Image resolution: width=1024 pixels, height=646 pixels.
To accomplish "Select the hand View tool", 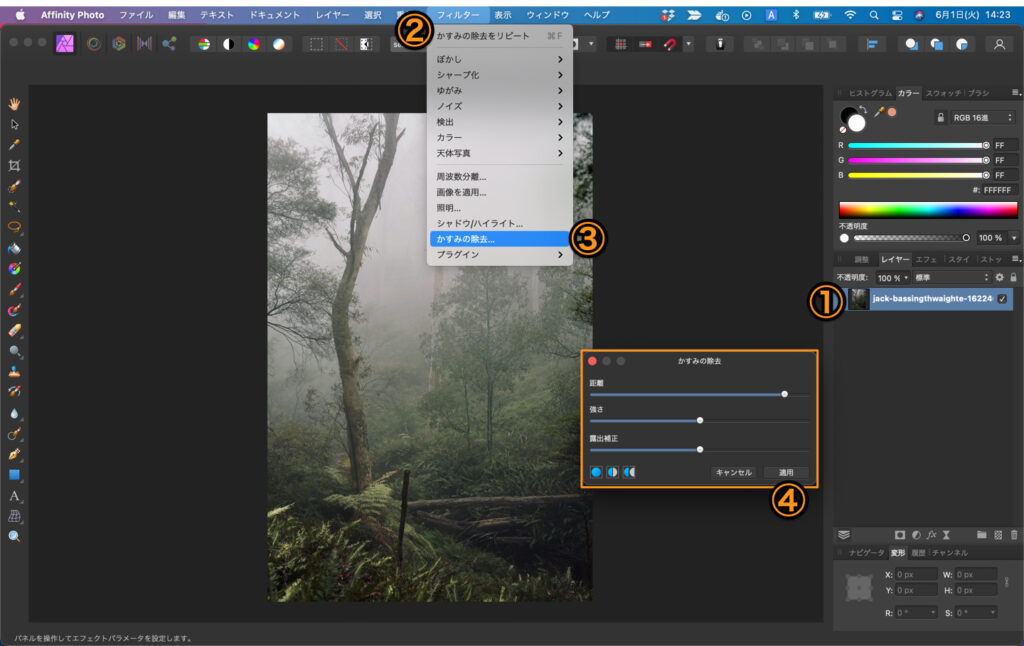I will pos(14,103).
